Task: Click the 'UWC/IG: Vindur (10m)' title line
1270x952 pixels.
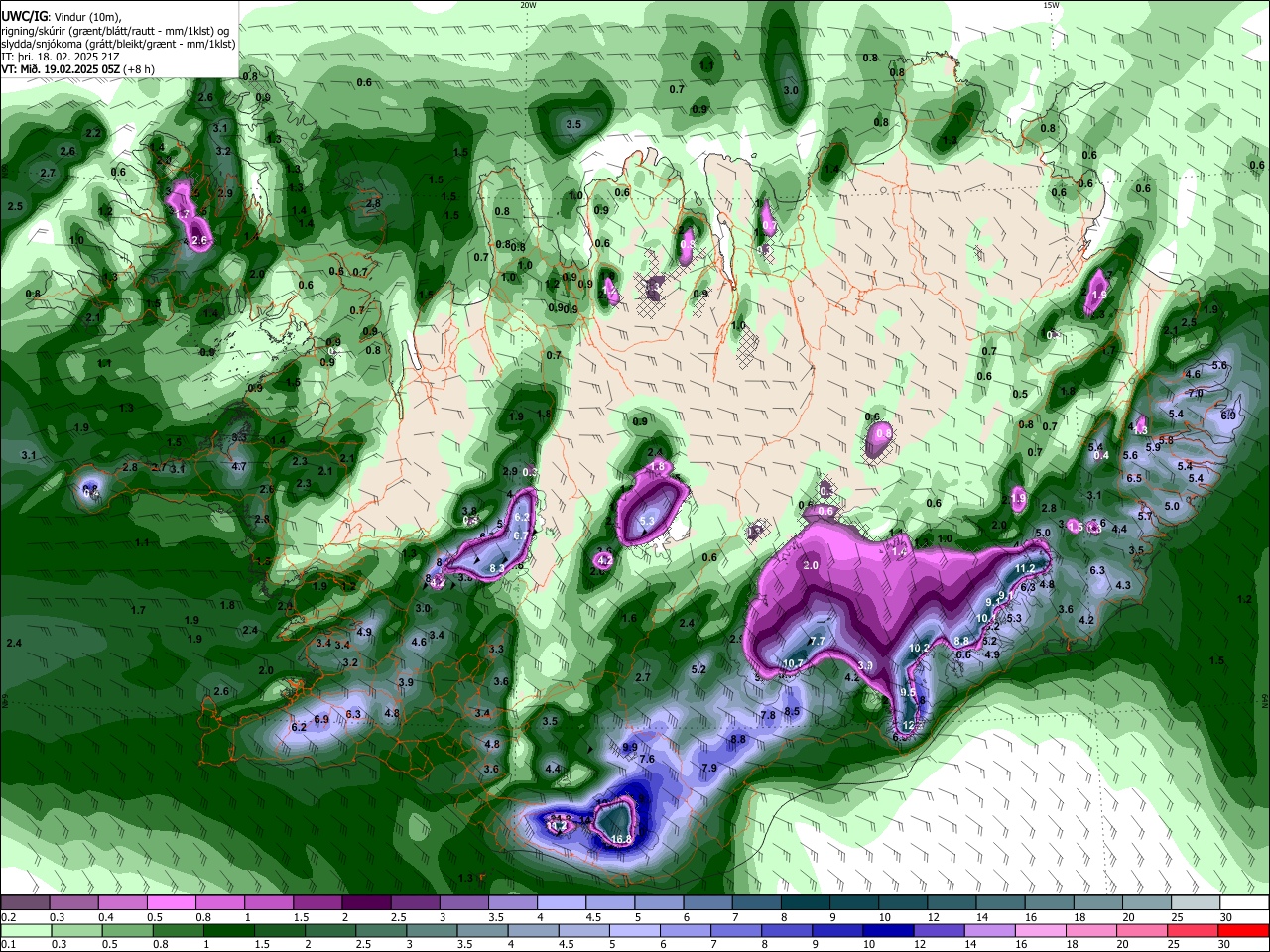Action: [x=62, y=17]
